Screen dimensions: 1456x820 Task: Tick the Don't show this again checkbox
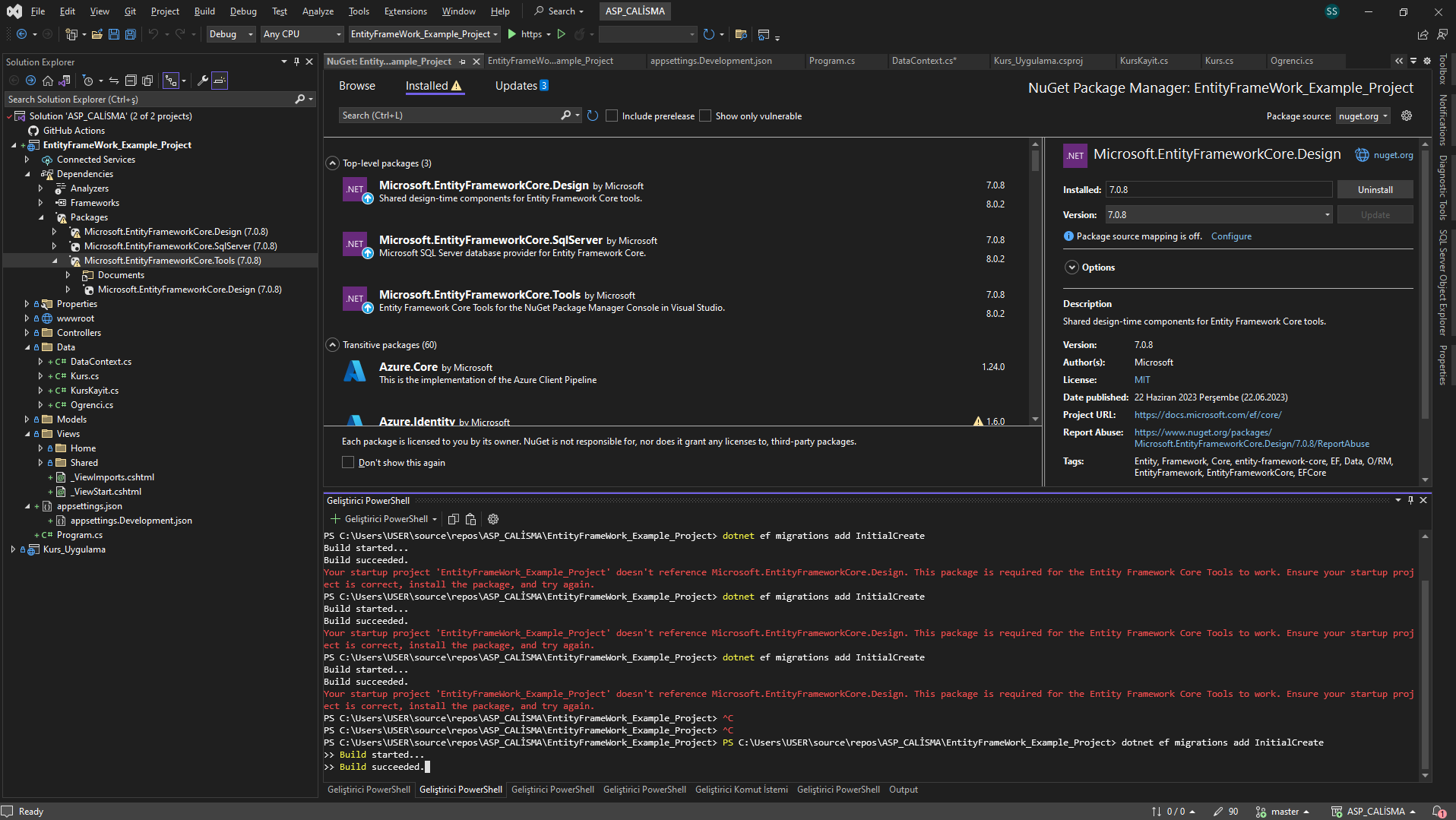[x=348, y=462]
